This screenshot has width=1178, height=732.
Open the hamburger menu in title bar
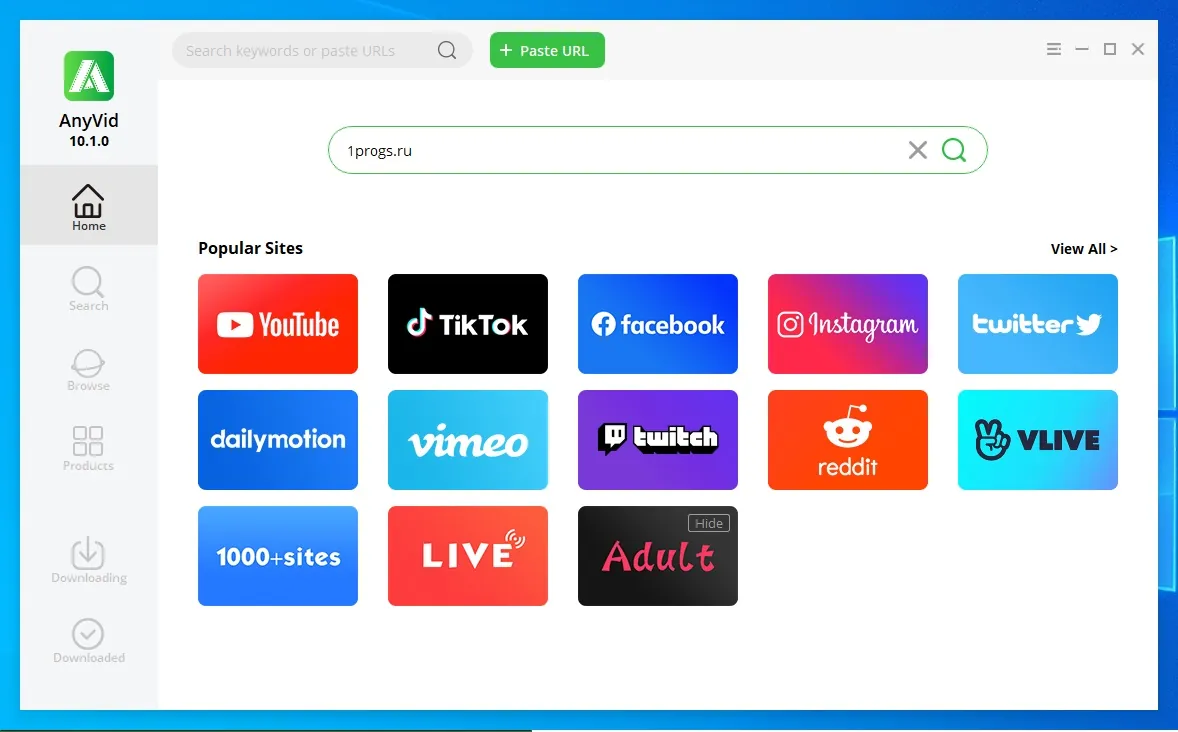[1054, 49]
